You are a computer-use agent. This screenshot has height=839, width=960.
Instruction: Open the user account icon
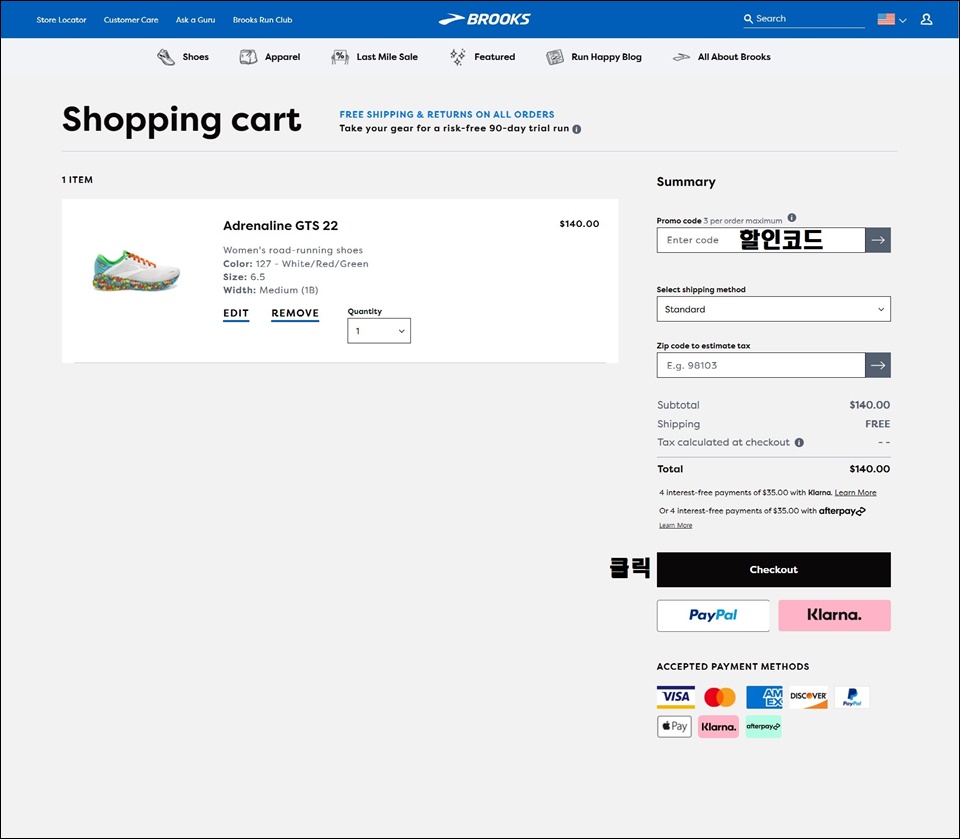(x=926, y=20)
